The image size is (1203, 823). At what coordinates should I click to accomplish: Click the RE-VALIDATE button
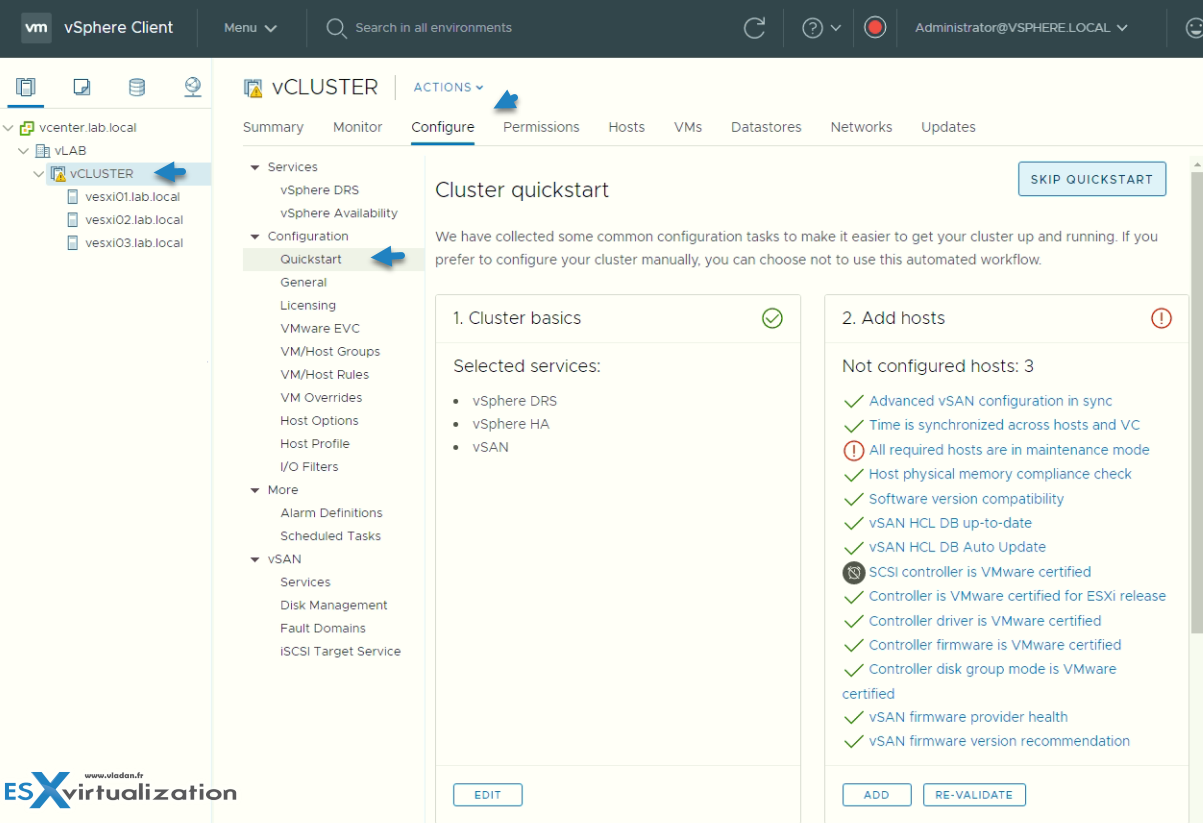point(974,795)
